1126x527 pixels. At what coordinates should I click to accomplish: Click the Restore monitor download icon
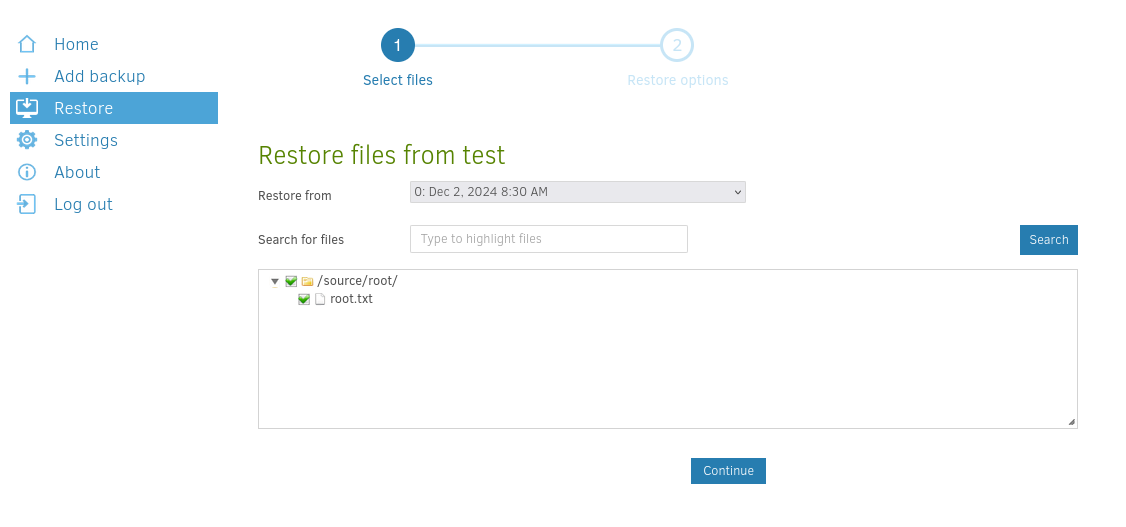(x=27, y=108)
